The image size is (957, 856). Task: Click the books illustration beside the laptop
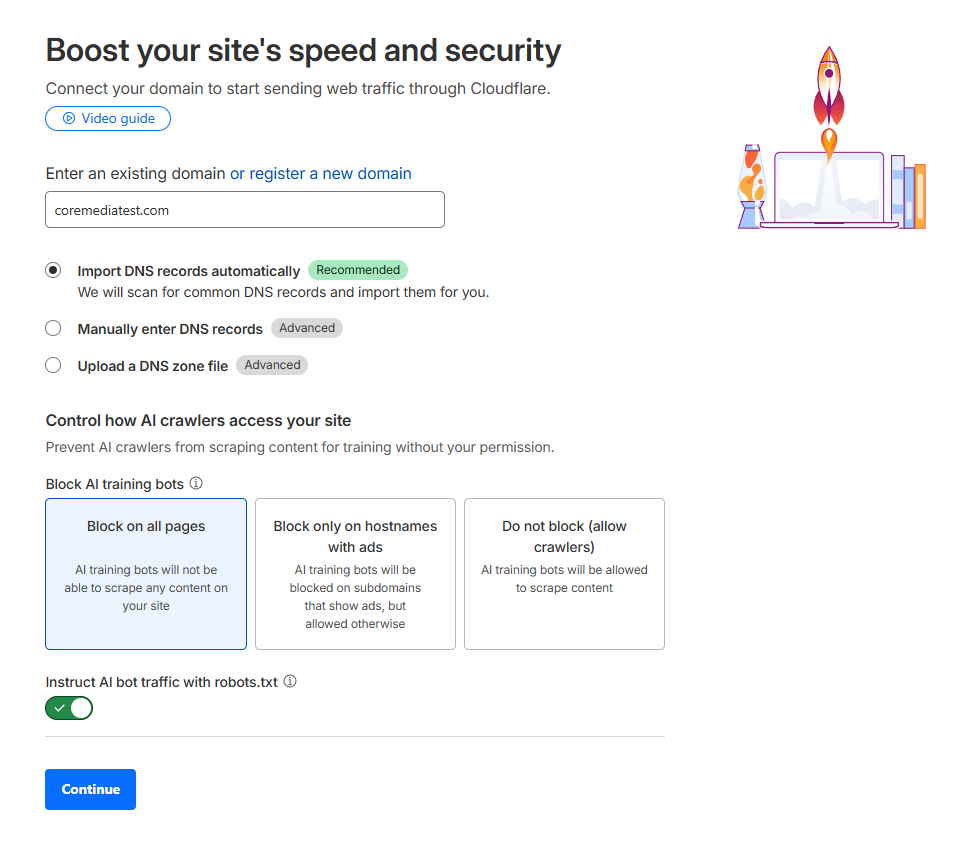(908, 192)
